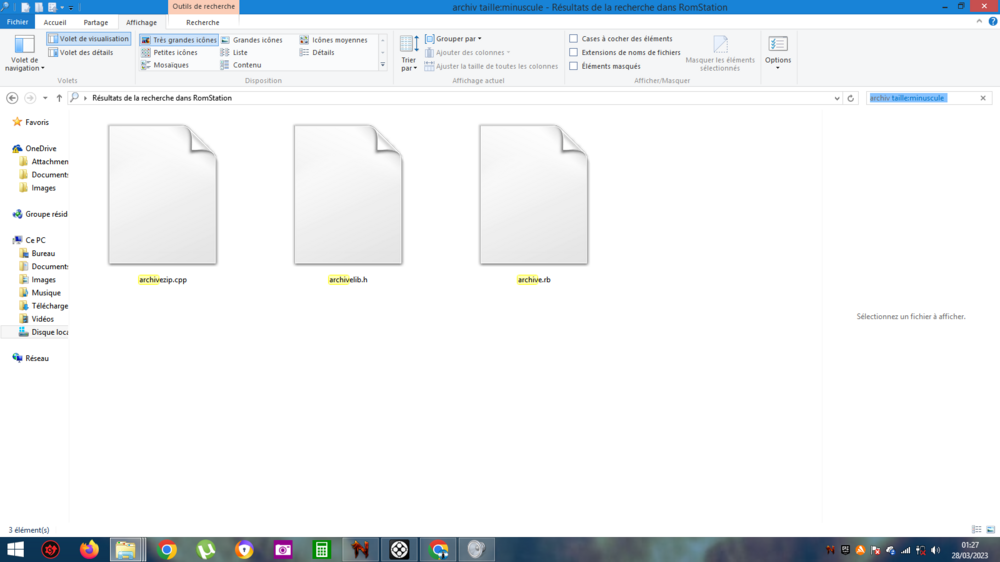Check the Éléments masqués option
Viewport: 1000px width, 562px height.
click(x=573, y=66)
